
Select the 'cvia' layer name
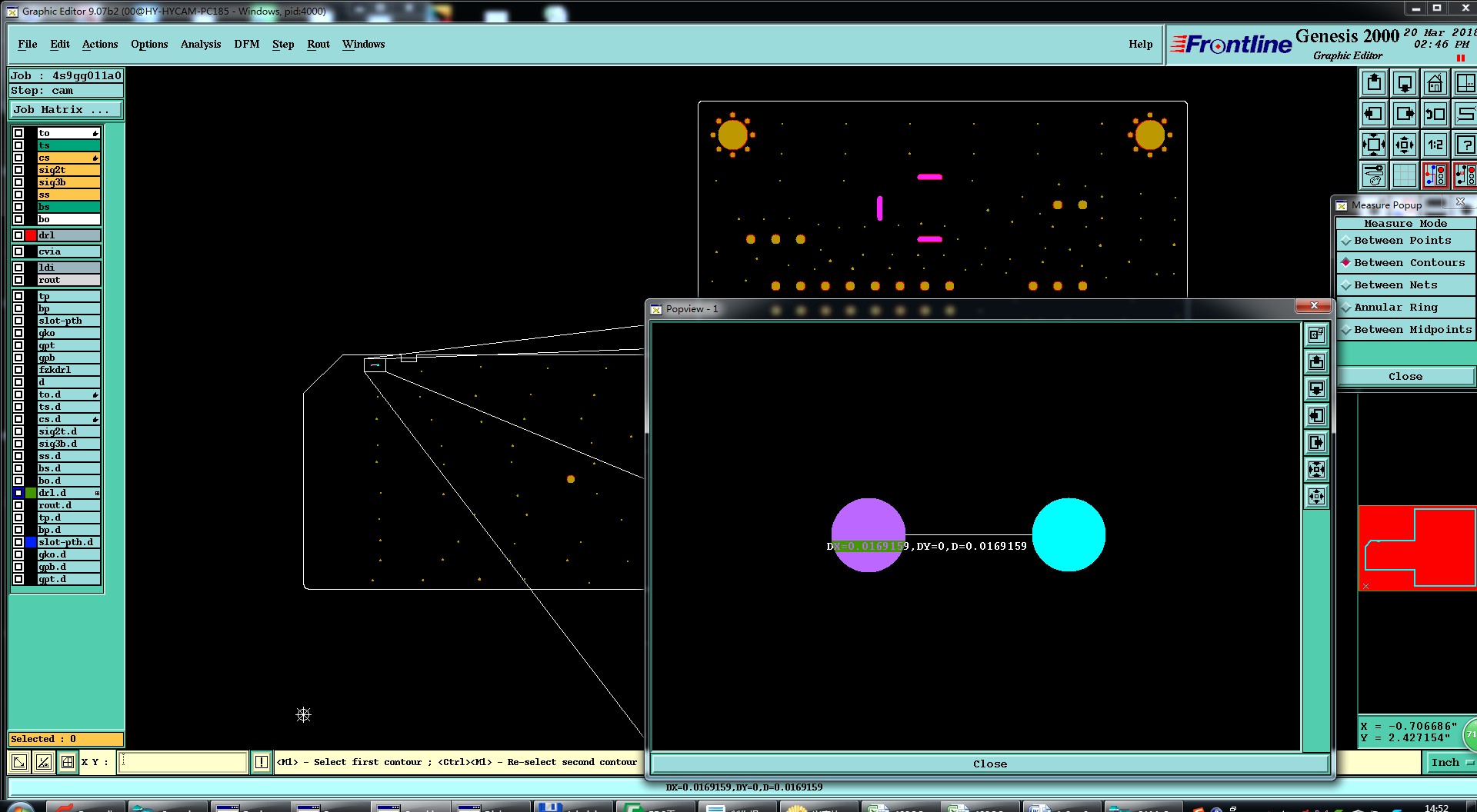(69, 251)
